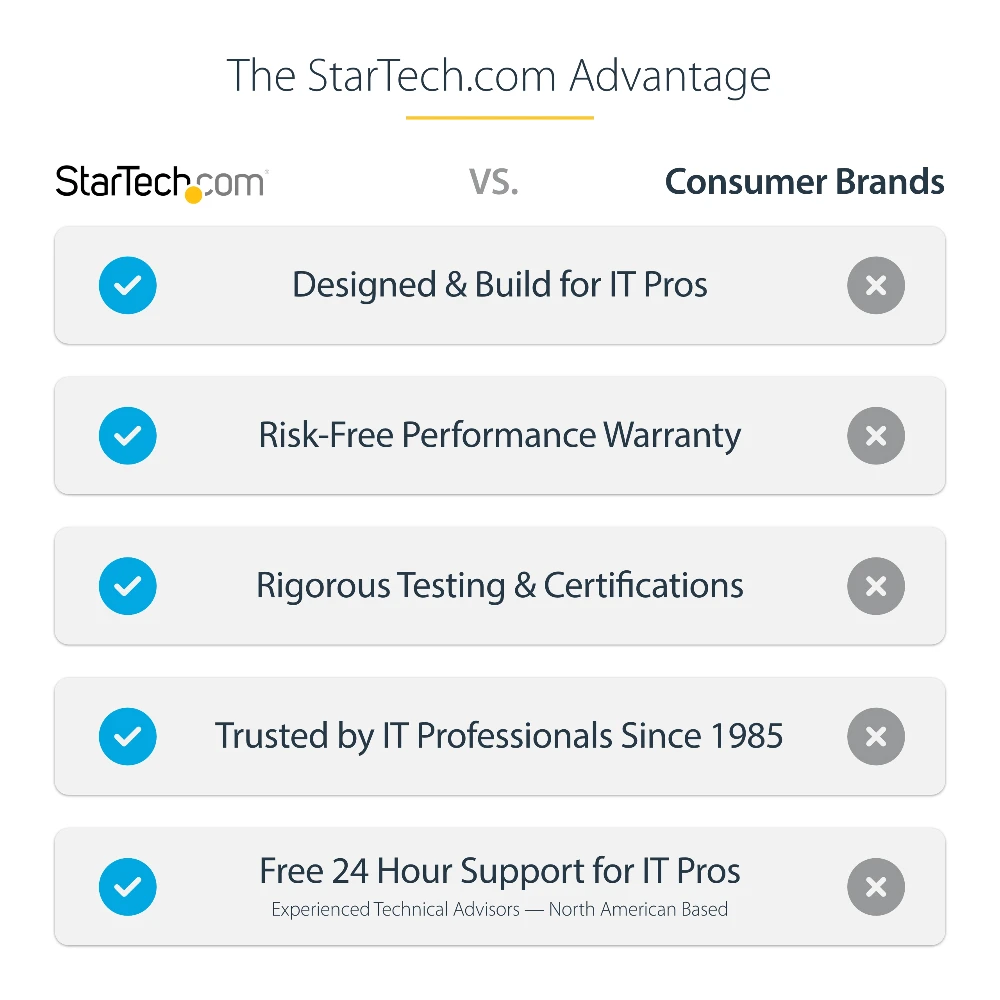Click blue checkmark beside Trusted by IT Professionals
The image size is (1000, 1000).
[128, 737]
